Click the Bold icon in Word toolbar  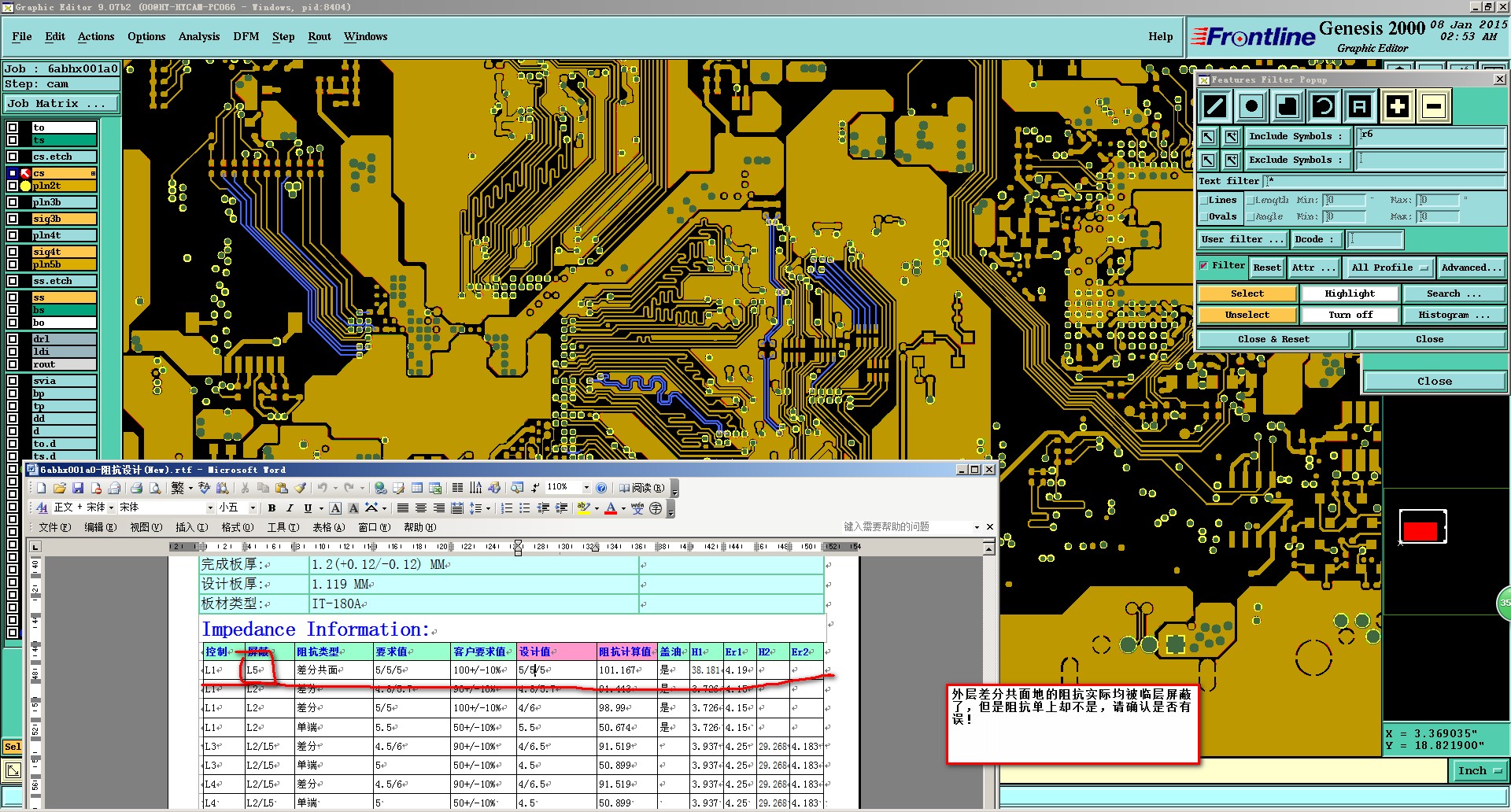[272, 508]
